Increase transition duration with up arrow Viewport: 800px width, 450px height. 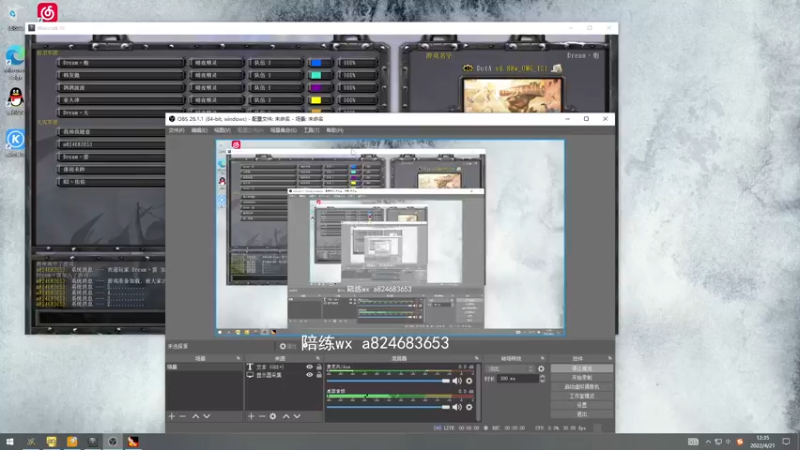tap(542, 377)
